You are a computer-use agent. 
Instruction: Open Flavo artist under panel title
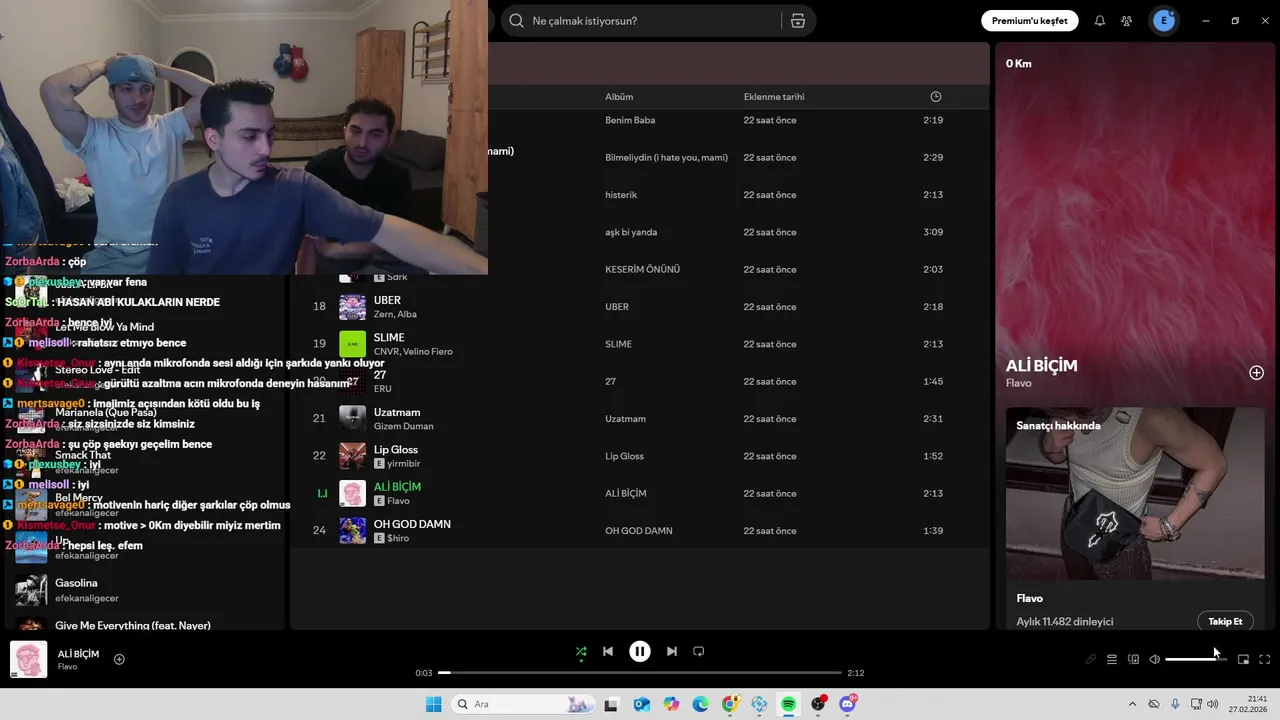(x=1018, y=383)
